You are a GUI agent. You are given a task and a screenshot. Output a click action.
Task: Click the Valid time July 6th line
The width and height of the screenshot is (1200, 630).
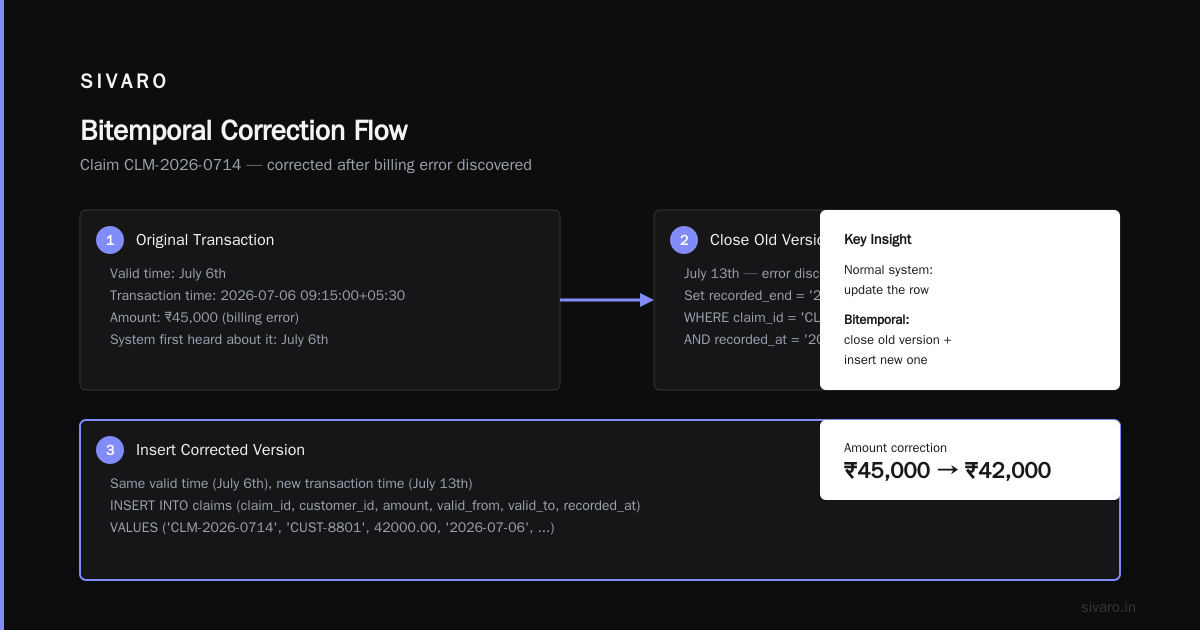tap(168, 274)
